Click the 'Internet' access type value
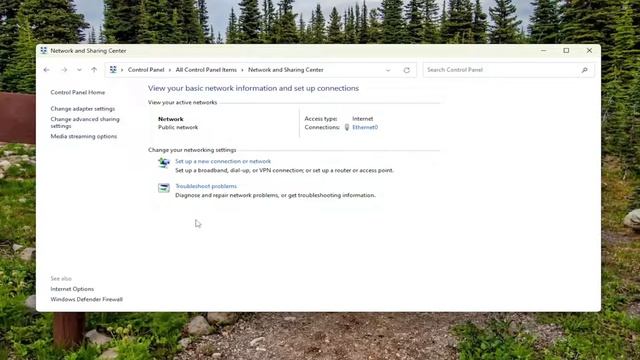The width and height of the screenshot is (640, 360). (362, 119)
